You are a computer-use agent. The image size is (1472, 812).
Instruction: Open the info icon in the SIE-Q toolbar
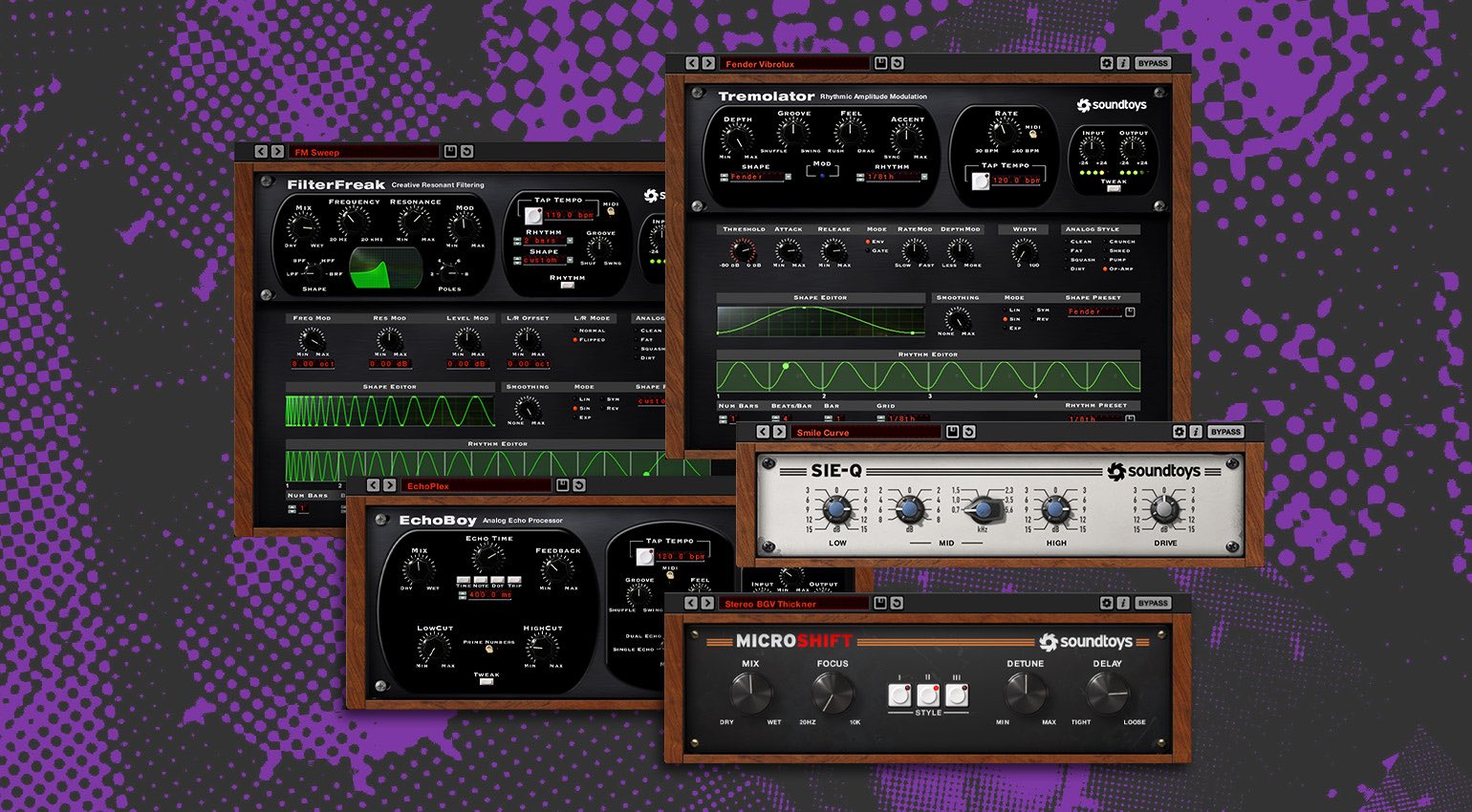[x=1195, y=432]
